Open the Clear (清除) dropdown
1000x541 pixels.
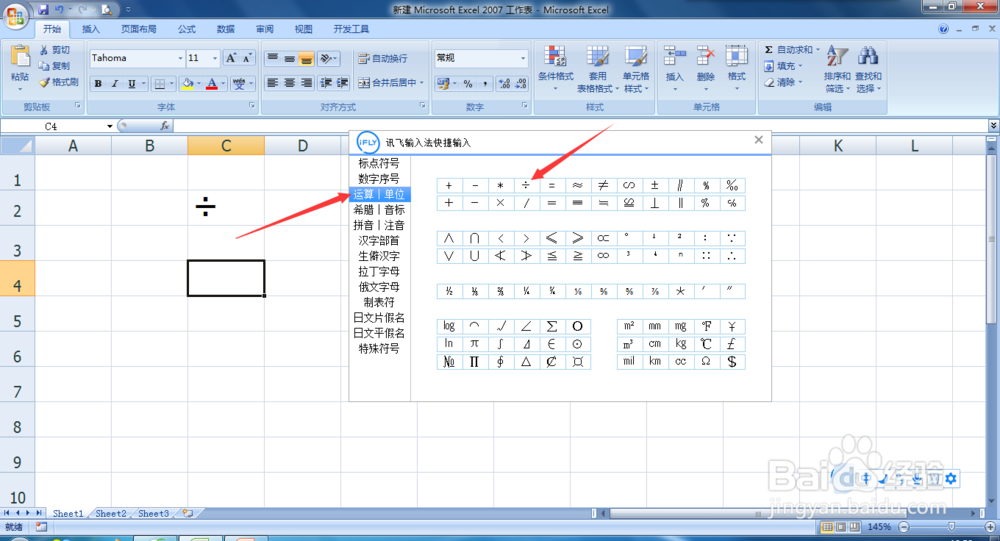(783, 82)
